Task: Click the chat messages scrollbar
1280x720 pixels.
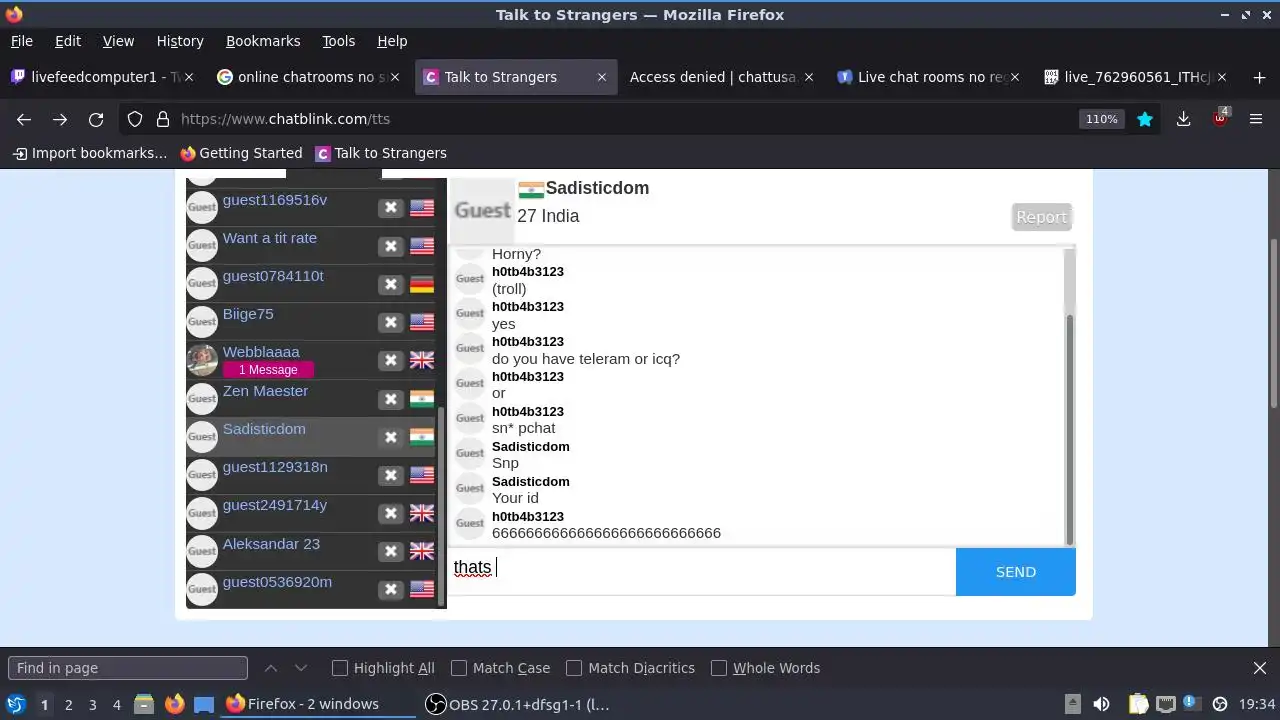Action: point(1069,430)
